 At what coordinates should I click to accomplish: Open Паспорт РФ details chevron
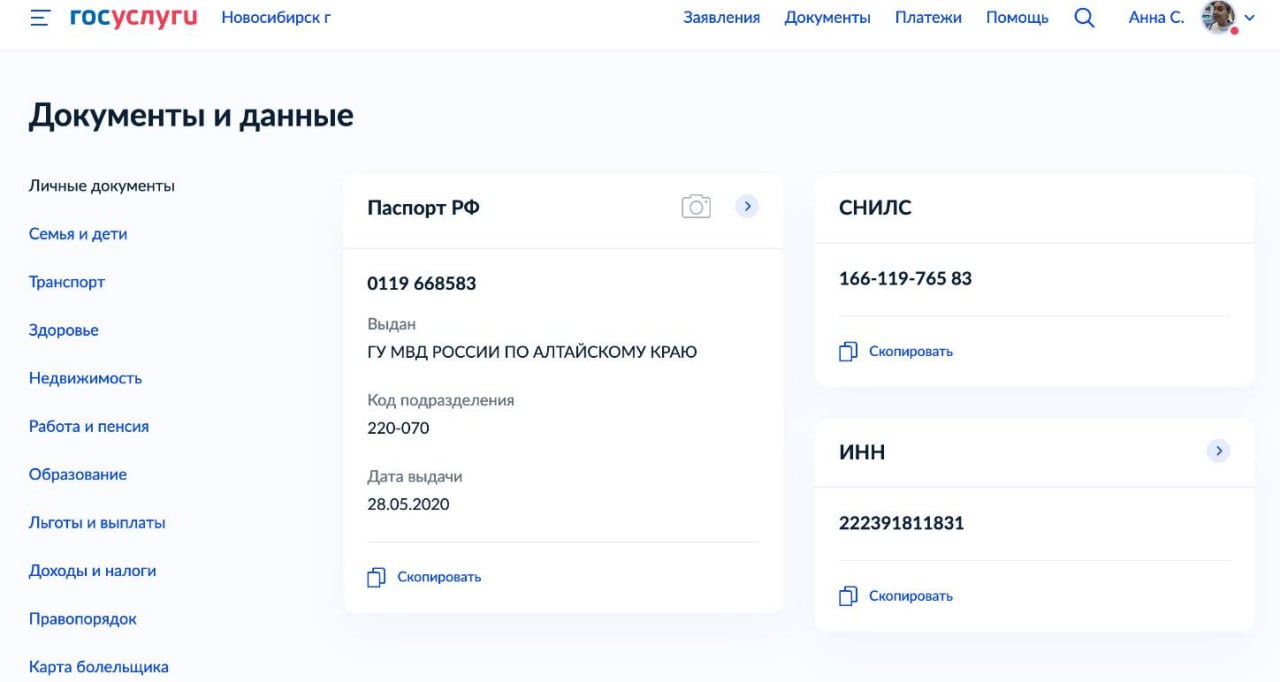pyautogui.click(x=747, y=207)
